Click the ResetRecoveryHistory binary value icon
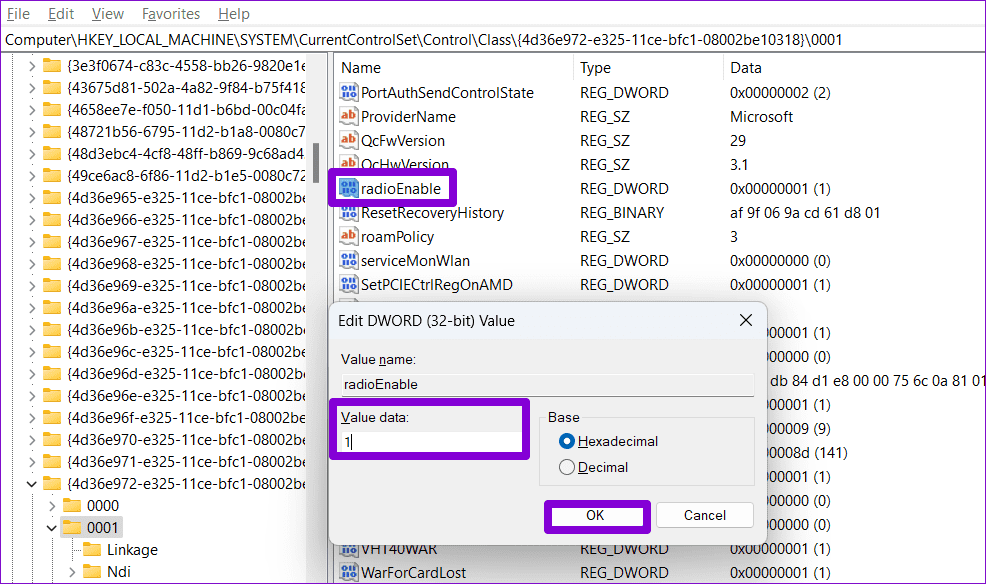The width and height of the screenshot is (986, 584). tap(348, 213)
